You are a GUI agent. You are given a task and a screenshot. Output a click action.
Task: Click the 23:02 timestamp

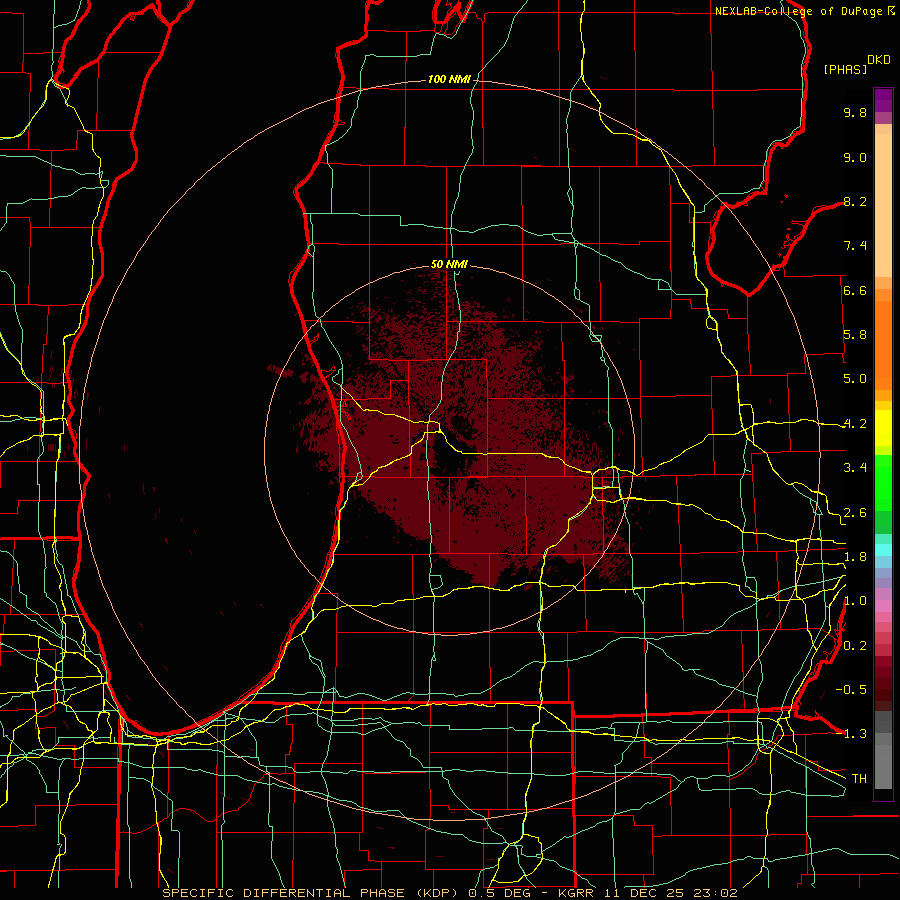(717, 893)
